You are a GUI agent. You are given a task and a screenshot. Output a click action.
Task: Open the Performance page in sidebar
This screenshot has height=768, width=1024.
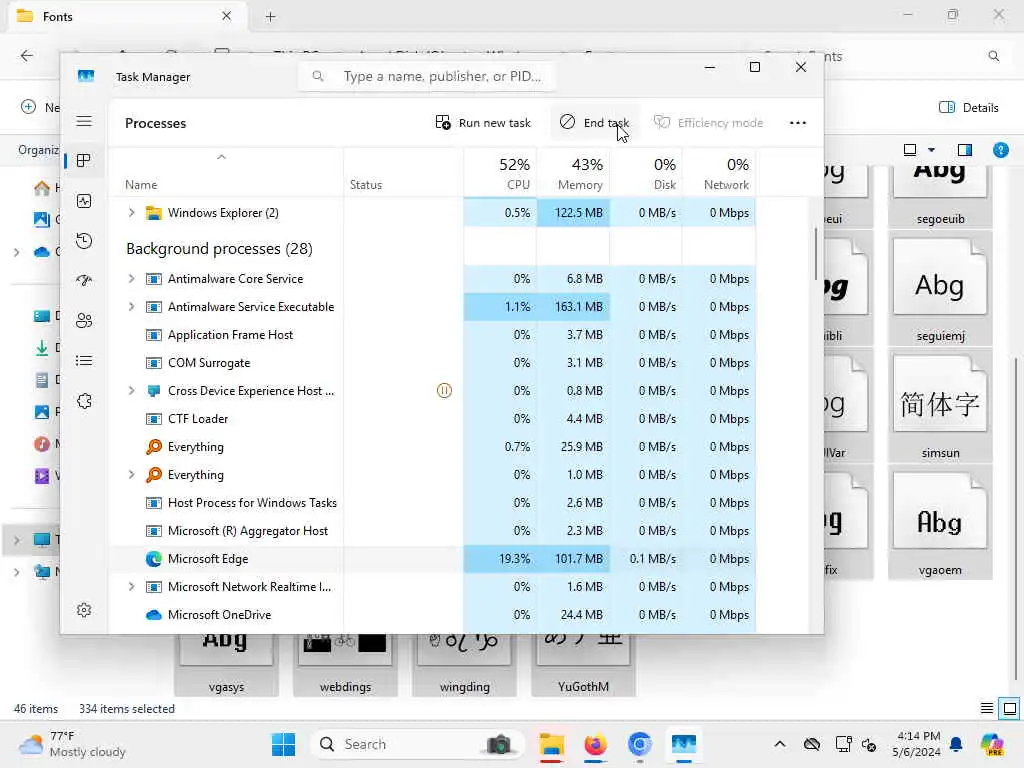click(84, 201)
